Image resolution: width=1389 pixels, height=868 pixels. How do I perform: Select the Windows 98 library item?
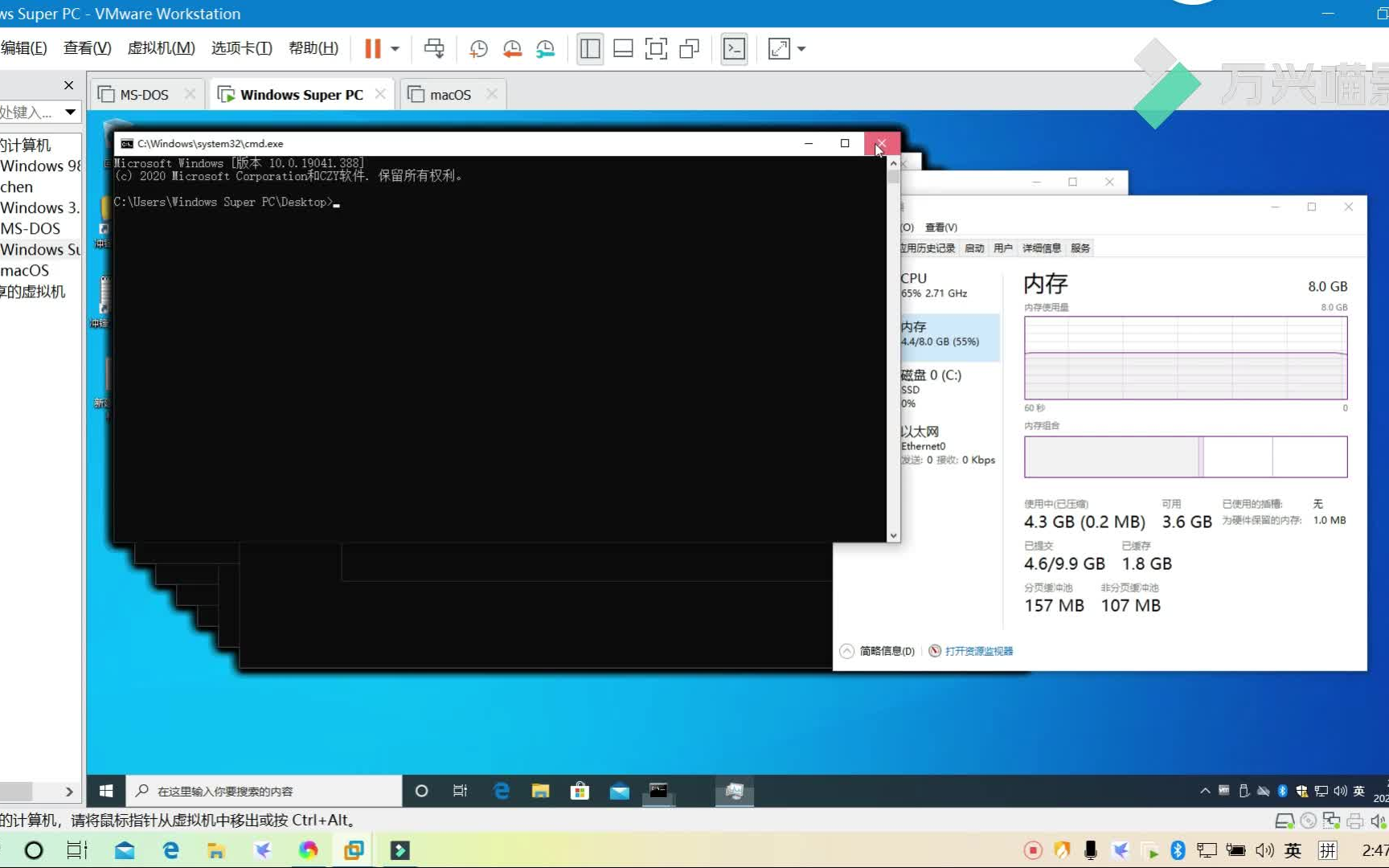pyautogui.click(x=40, y=166)
